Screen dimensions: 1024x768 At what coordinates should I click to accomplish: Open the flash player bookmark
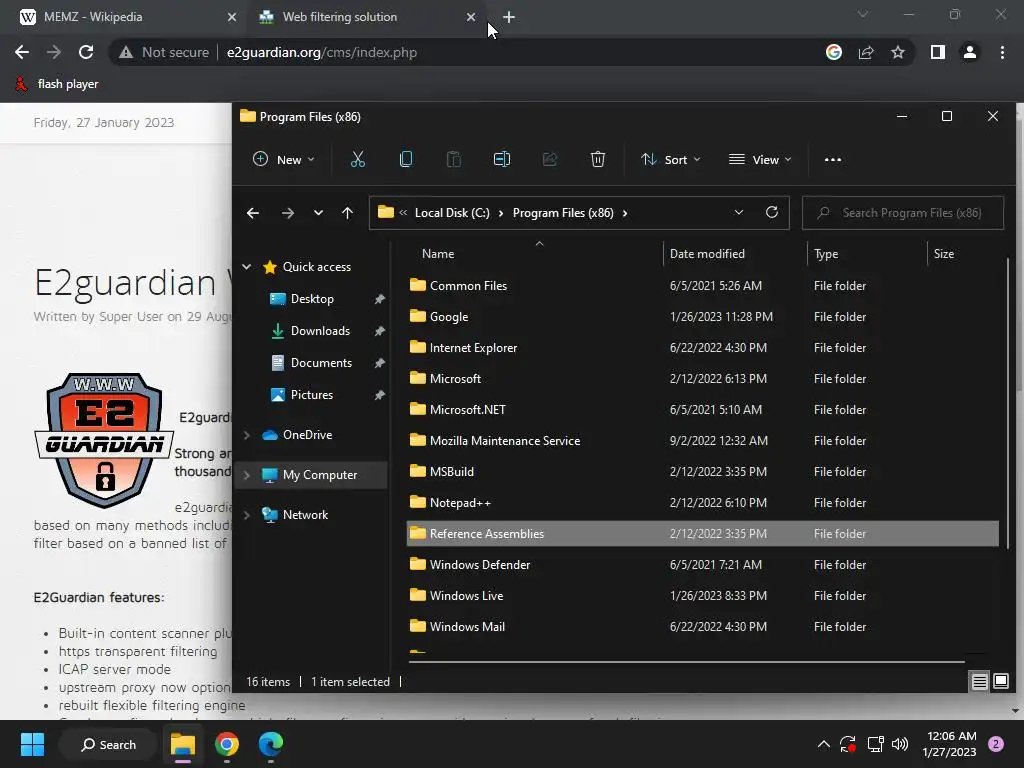[57, 84]
